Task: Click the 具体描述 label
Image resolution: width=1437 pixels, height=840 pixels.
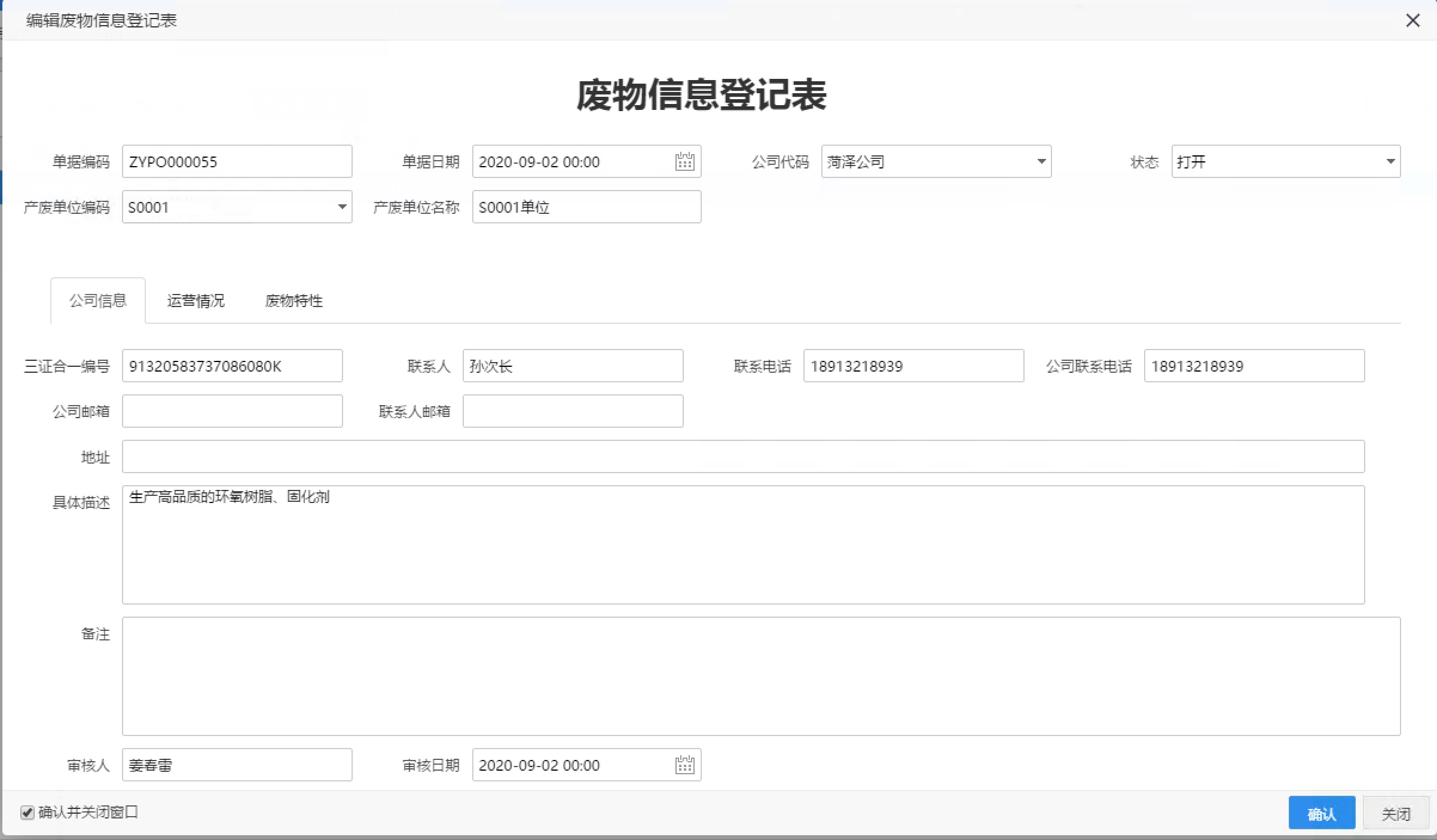Action: pyautogui.click(x=81, y=502)
